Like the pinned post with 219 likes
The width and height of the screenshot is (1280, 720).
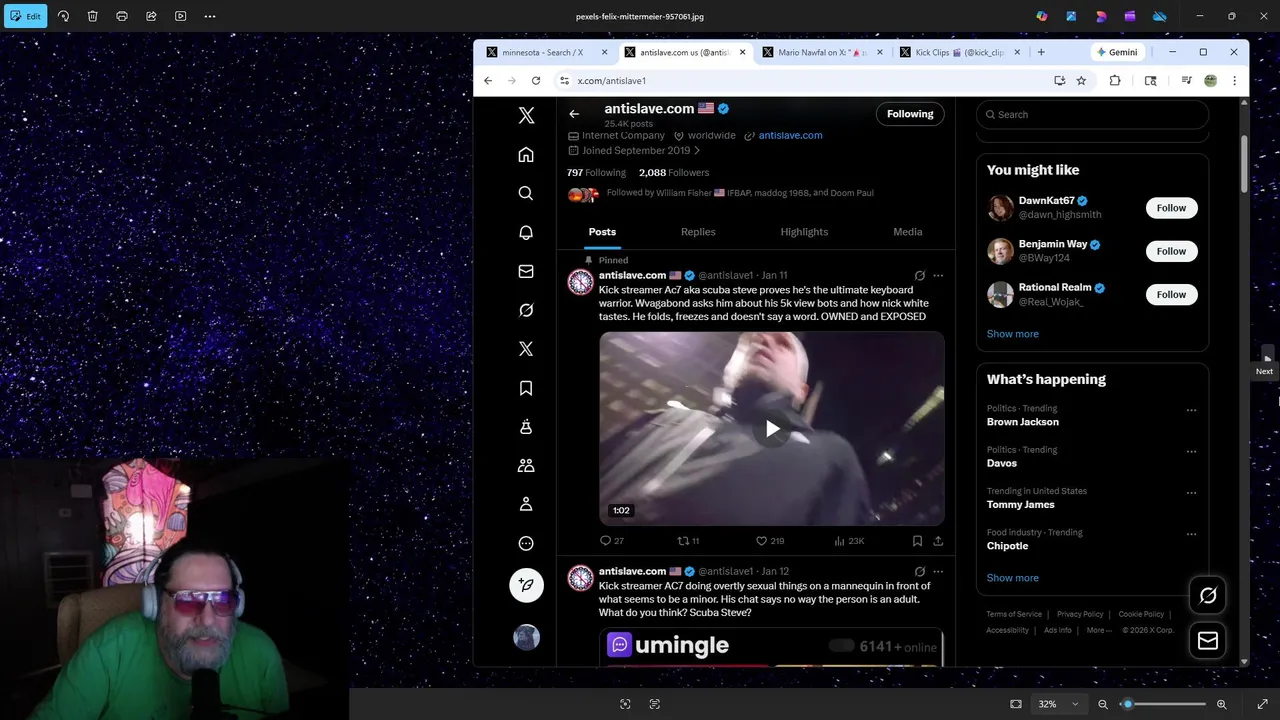click(x=769, y=541)
